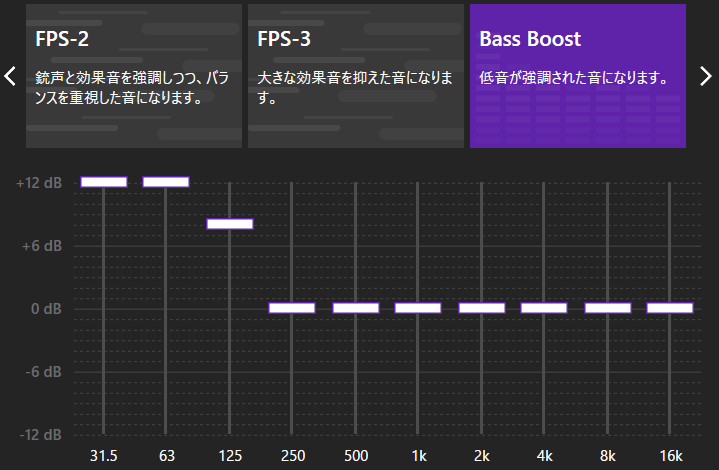Viewport: 719px width, 470px height.
Task: Click the 16k frequency label
Action: pos(670,456)
